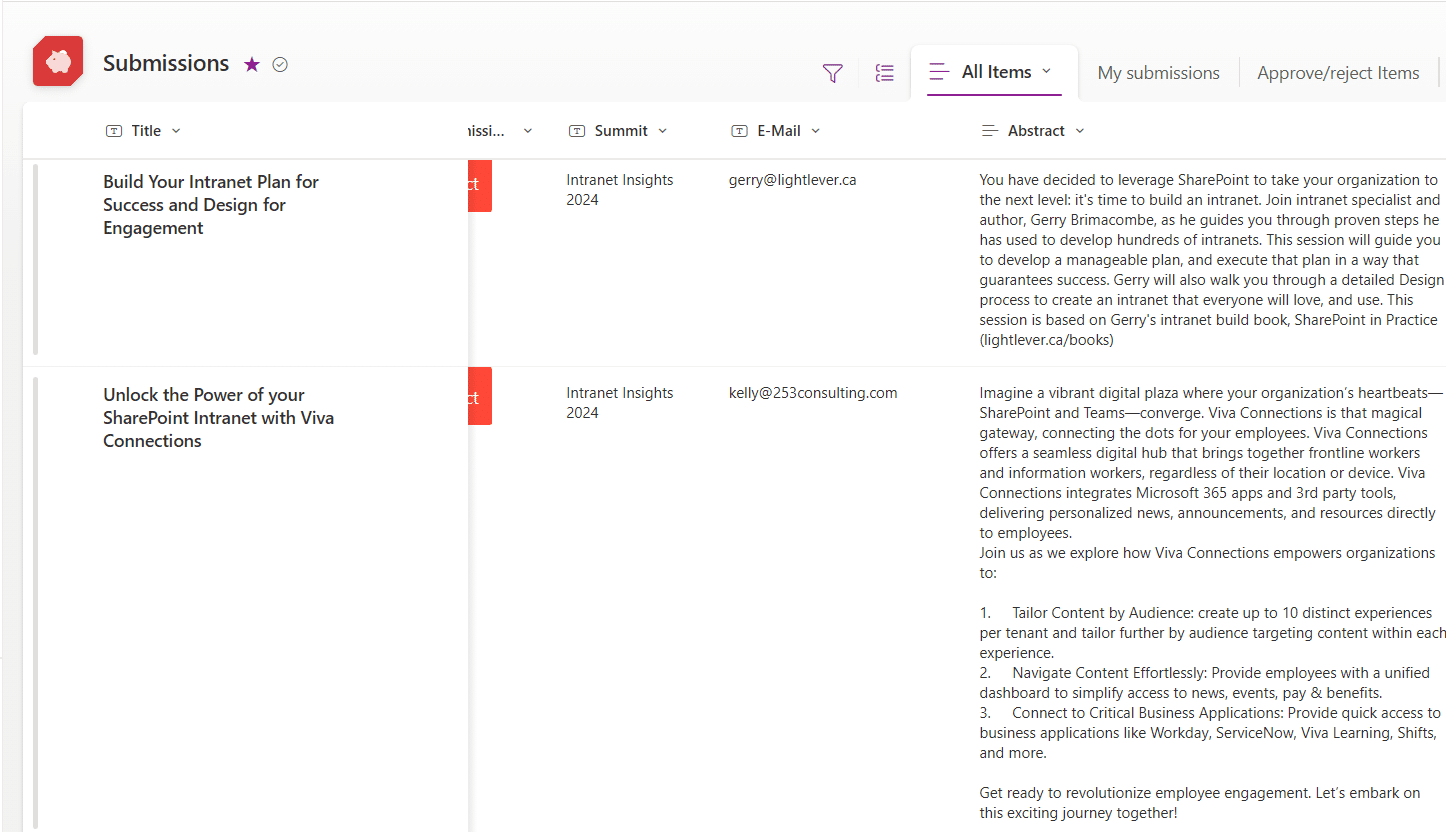Click the text icon in E-Mail column header
Screen dimensions: 1446x832
tap(740, 131)
